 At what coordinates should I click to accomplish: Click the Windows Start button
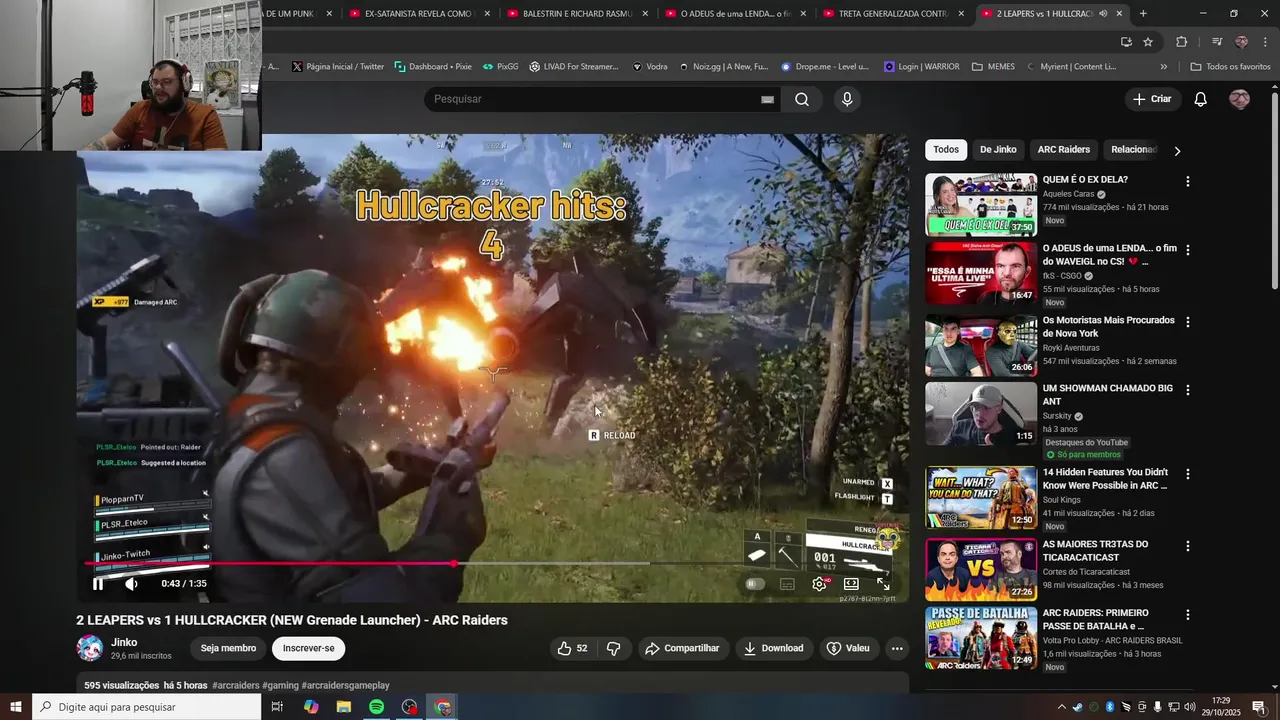(16, 707)
